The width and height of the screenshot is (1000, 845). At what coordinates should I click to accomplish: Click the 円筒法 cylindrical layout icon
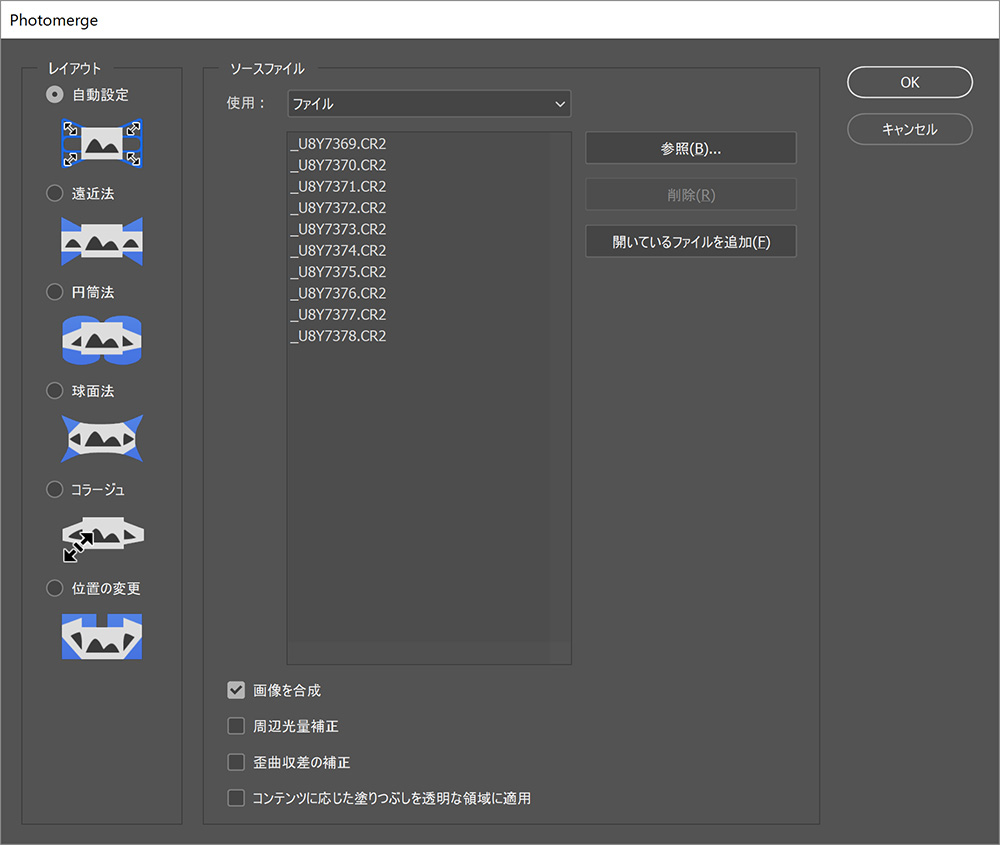[102, 341]
